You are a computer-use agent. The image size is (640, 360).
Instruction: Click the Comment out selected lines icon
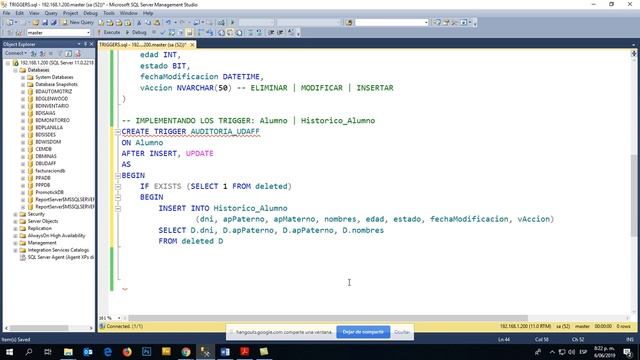click(x=251, y=32)
